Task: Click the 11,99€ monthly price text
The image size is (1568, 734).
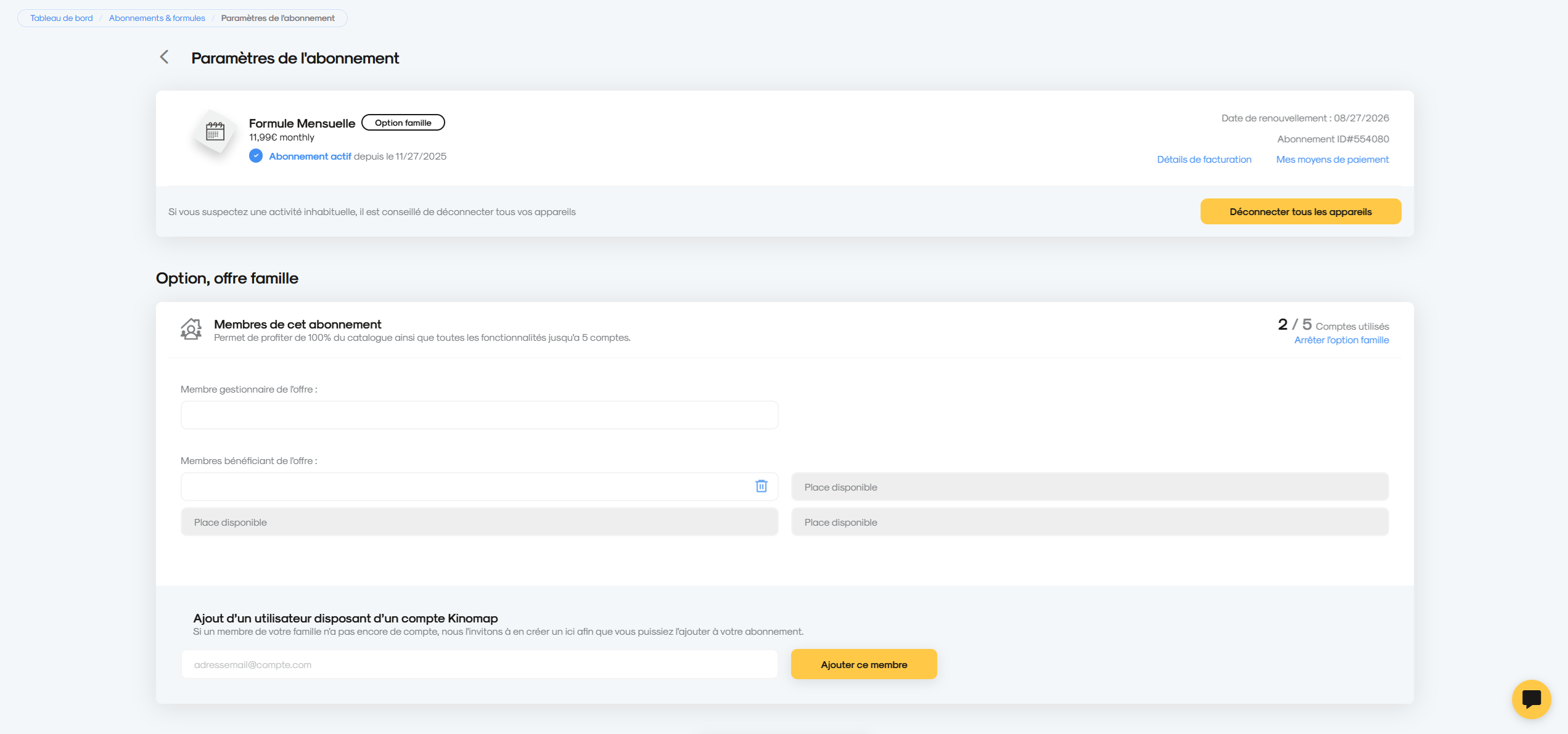Action: click(x=282, y=137)
